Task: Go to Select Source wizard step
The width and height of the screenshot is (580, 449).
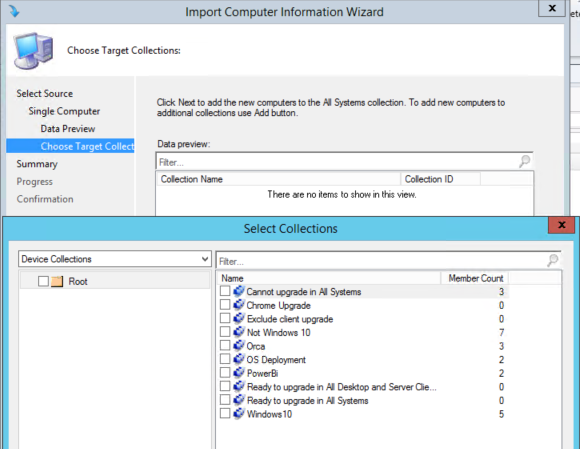Action: (x=44, y=94)
